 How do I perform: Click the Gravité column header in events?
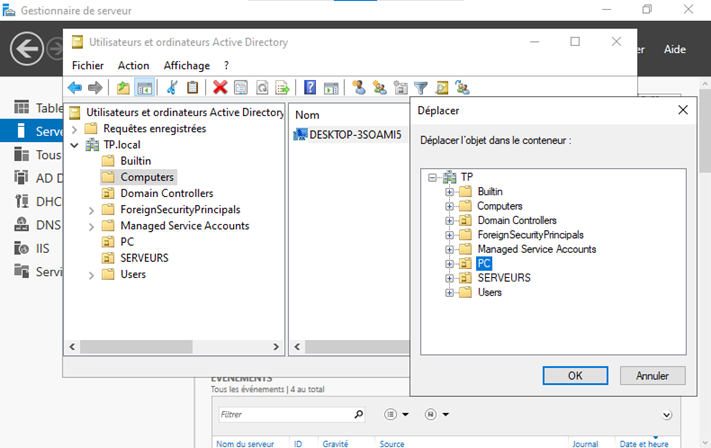coord(335,443)
